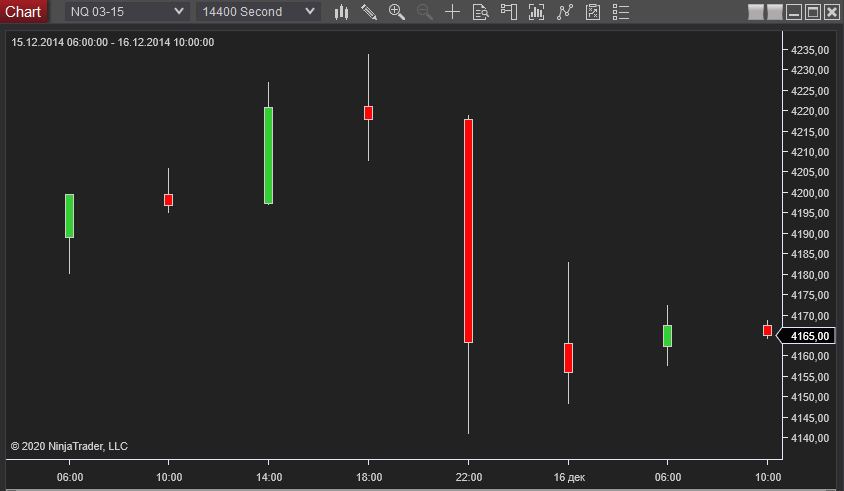Open the indicators bar-chart icon
The height and width of the screenshot is (491, 844).
pos(537,12)
